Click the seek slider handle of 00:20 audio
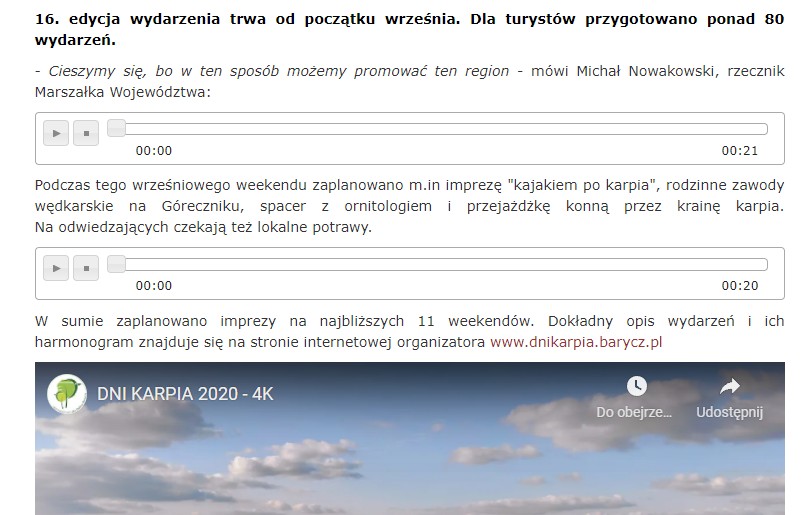Viewport: 804px width, 515px height. [116, 264]
